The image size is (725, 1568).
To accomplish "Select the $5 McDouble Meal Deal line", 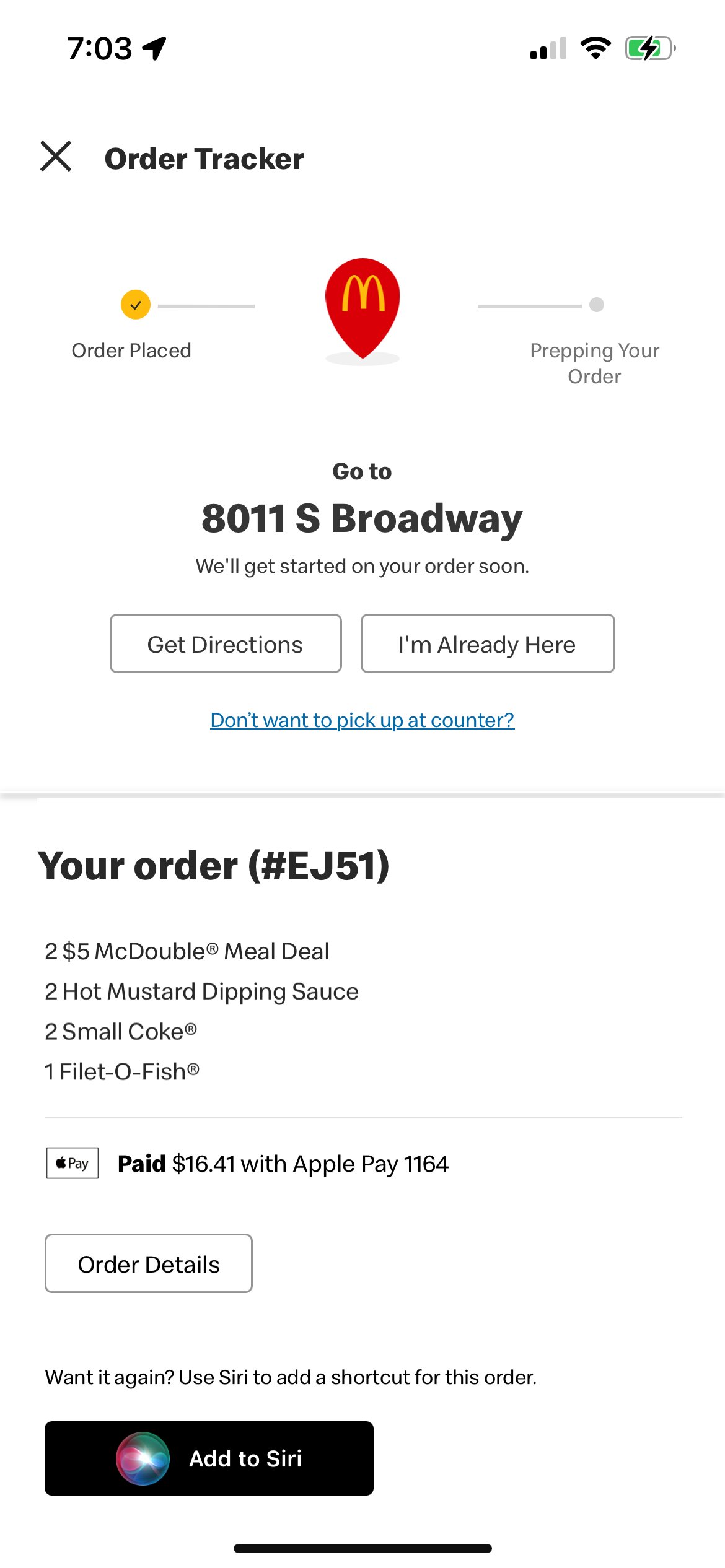I will (187, 951).
